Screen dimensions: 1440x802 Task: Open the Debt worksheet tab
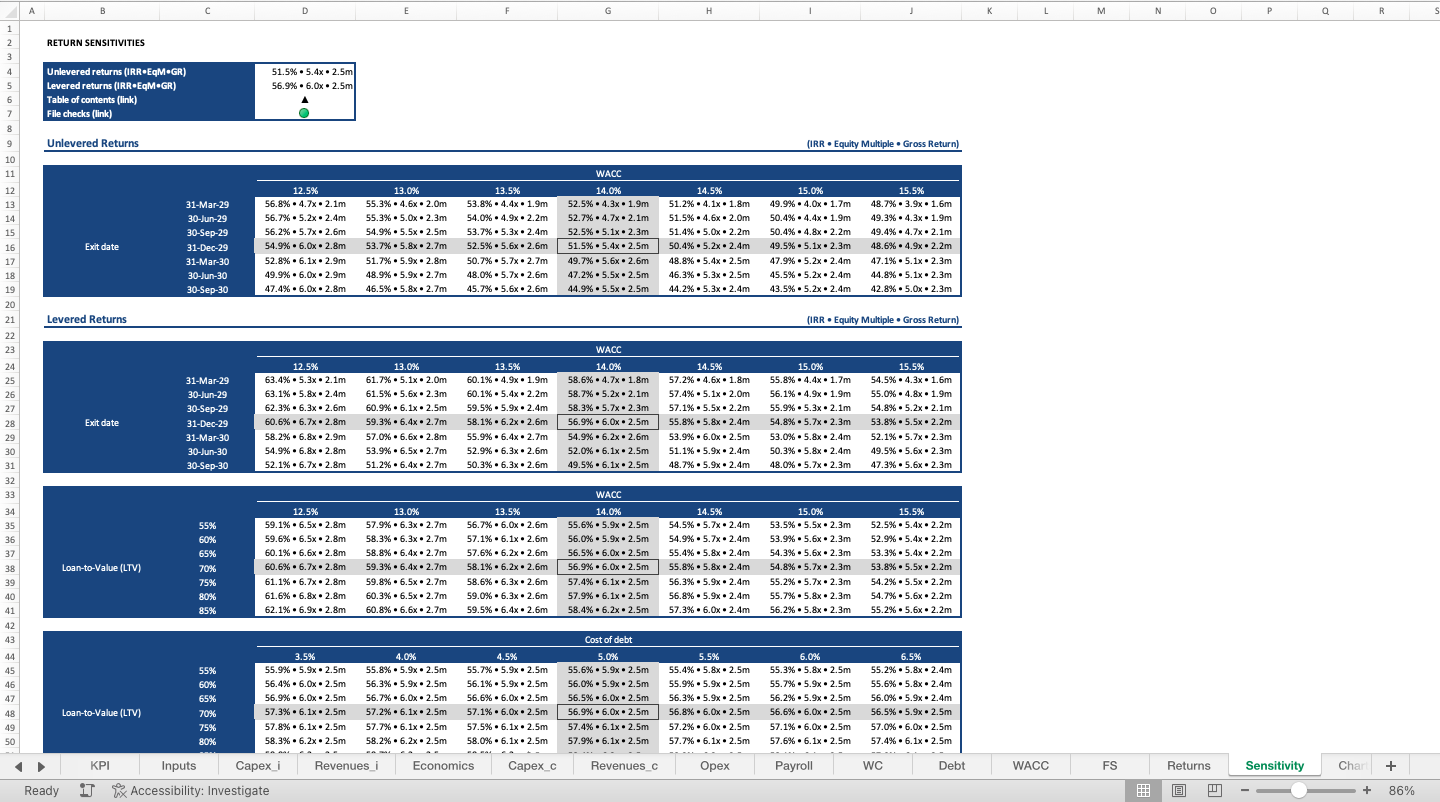pos(950,765)
